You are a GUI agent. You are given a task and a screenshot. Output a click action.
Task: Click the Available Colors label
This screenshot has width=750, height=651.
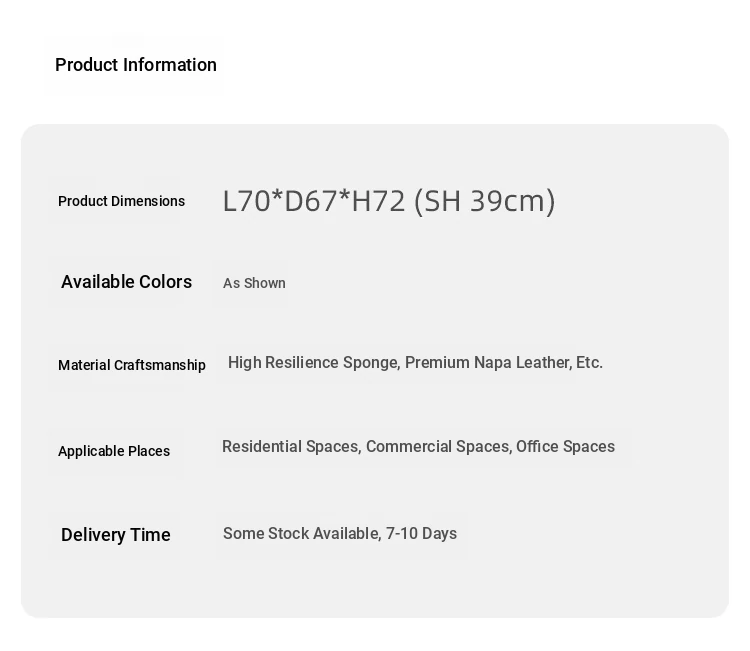(x=126, y=282)
